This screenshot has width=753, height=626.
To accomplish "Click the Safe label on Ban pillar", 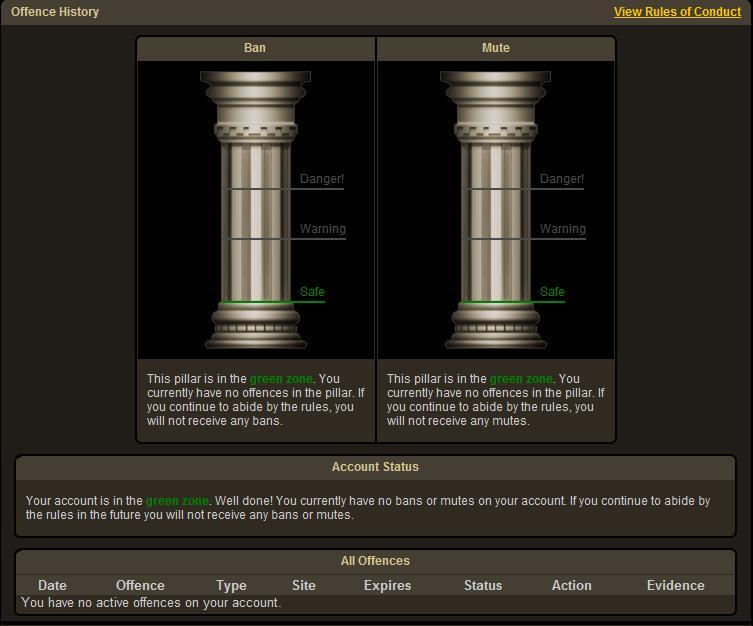I will click(312, 291).
